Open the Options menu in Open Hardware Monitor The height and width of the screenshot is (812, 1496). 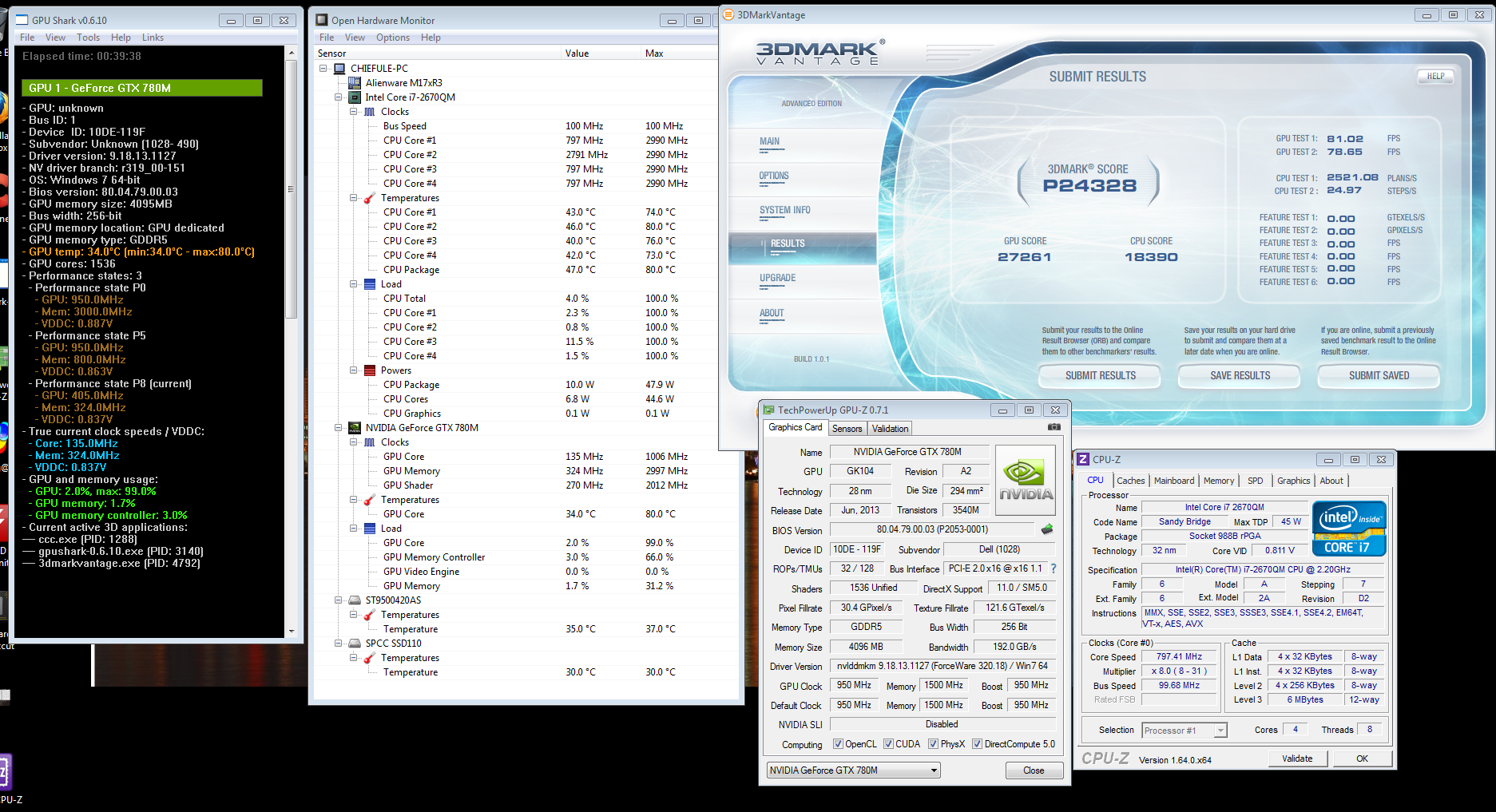pyautogui.click(x=393, y=38)
